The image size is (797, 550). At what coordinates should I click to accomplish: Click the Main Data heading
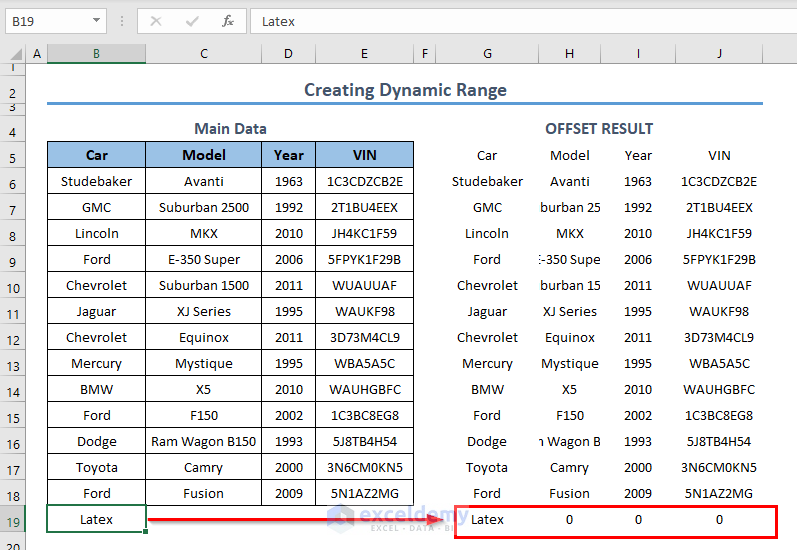(230, 129)
